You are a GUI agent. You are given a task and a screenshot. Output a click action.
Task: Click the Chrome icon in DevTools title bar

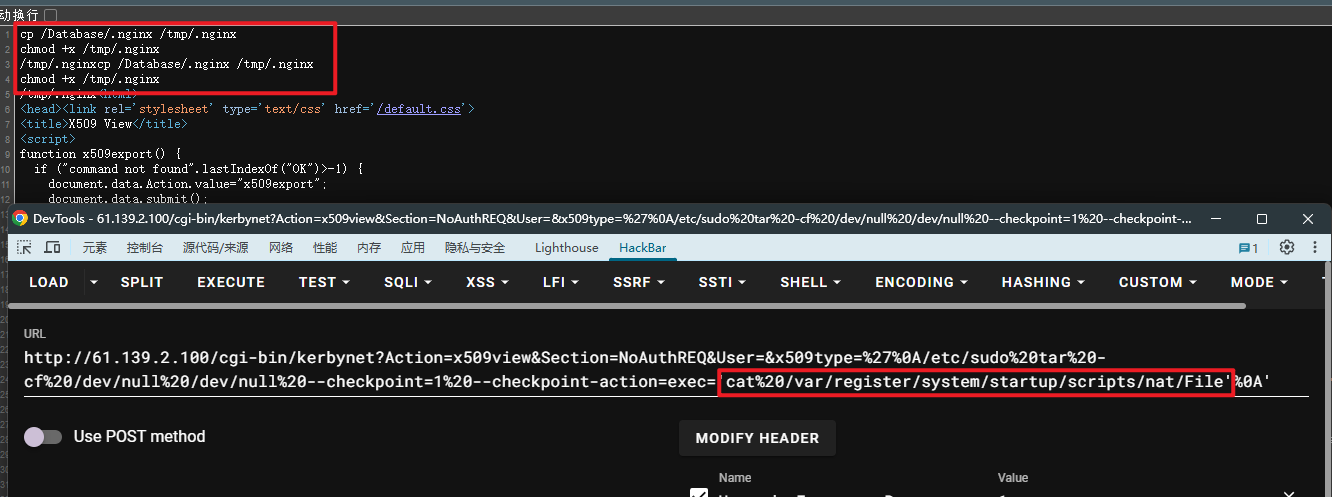point(20,218)
